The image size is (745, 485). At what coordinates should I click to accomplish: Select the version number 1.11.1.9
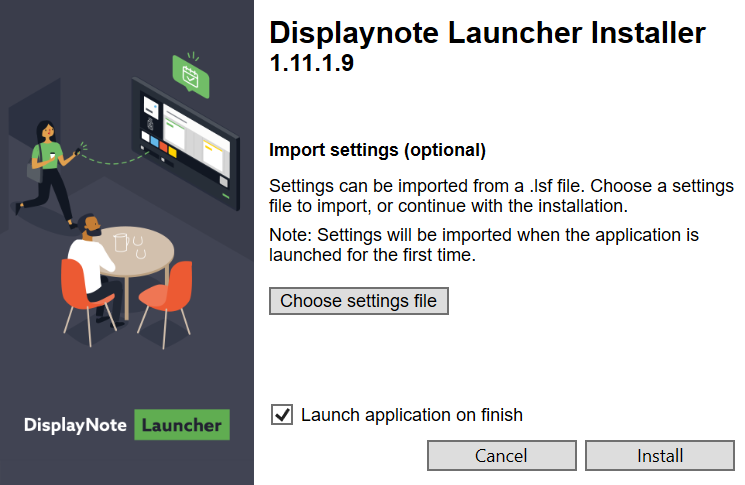pos(312,63)
